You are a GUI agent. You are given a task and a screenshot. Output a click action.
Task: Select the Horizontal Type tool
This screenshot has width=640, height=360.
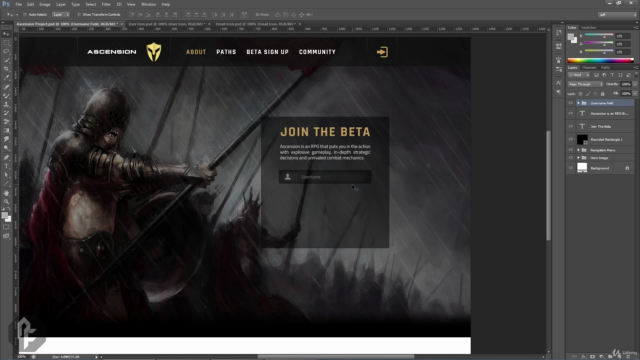(x=6, y=166)
